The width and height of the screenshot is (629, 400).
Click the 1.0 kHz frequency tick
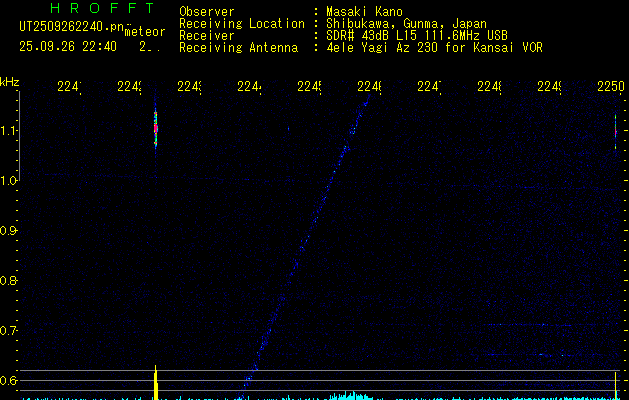9,181
